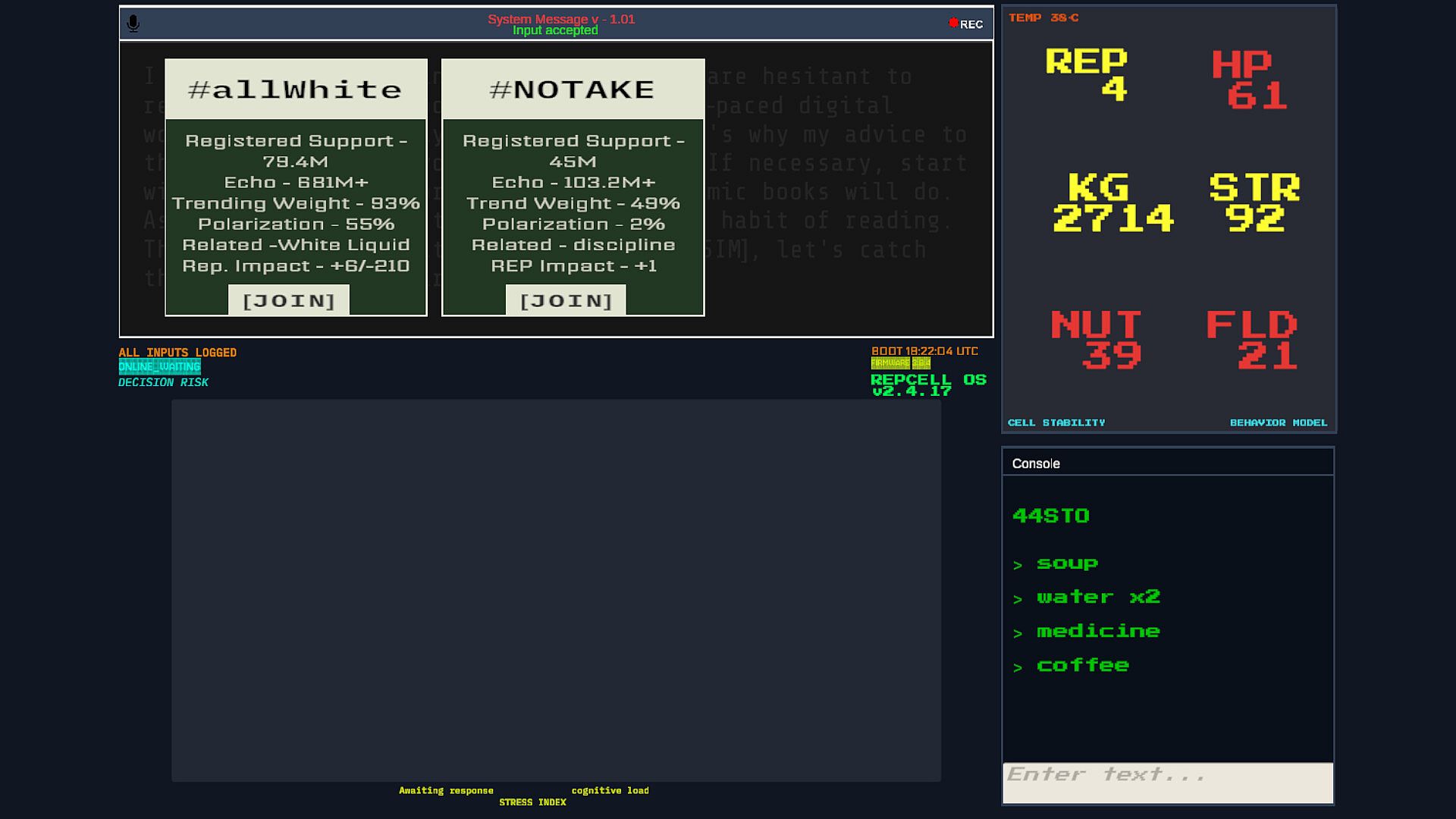The width and height of the screenshot is (1456, 819).
Task: Join the #NOTAKE trend
Action: click(566, 300)
